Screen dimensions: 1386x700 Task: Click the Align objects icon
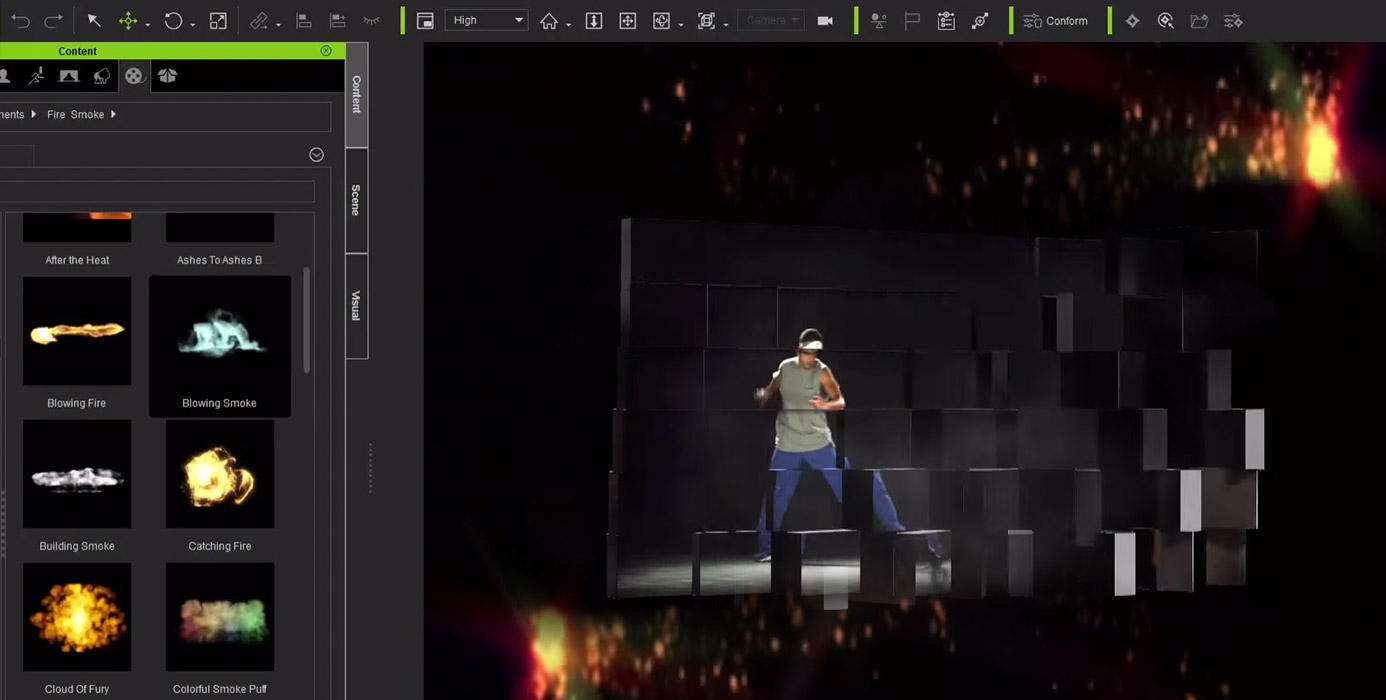pyautogui.click(x=304, y=20)
